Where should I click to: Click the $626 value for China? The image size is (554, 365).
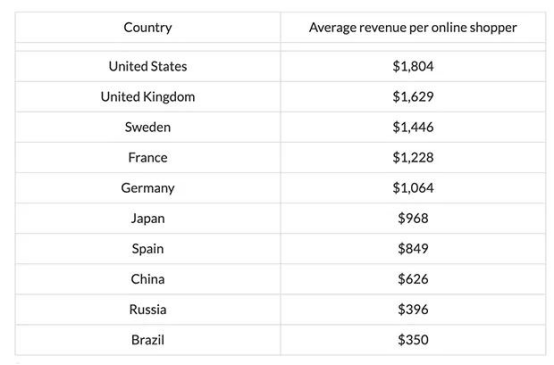click(413, 279)
